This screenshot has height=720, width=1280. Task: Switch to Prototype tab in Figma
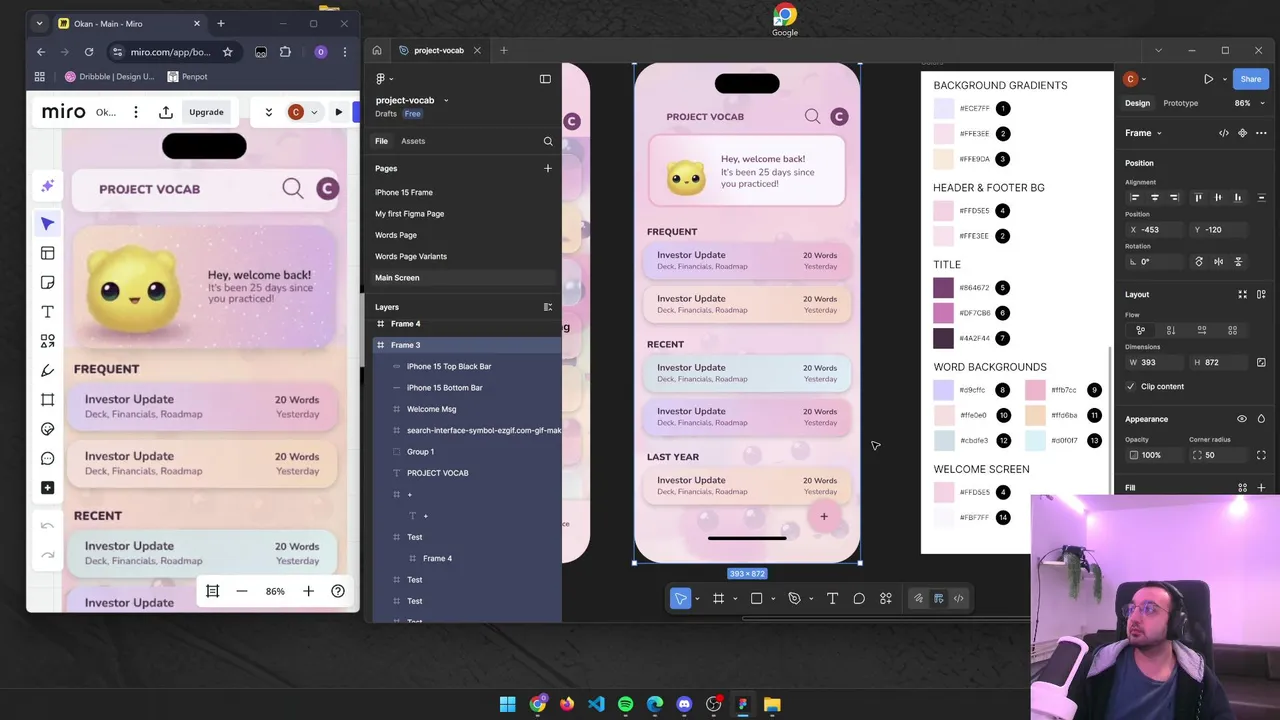tap(1180, 103)
